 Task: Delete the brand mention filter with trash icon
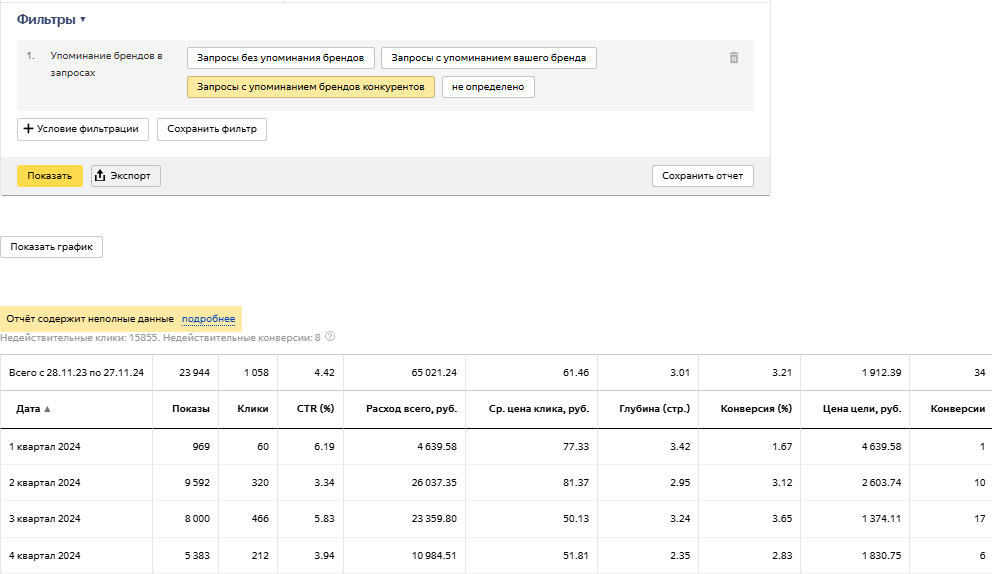pos(734,58)
